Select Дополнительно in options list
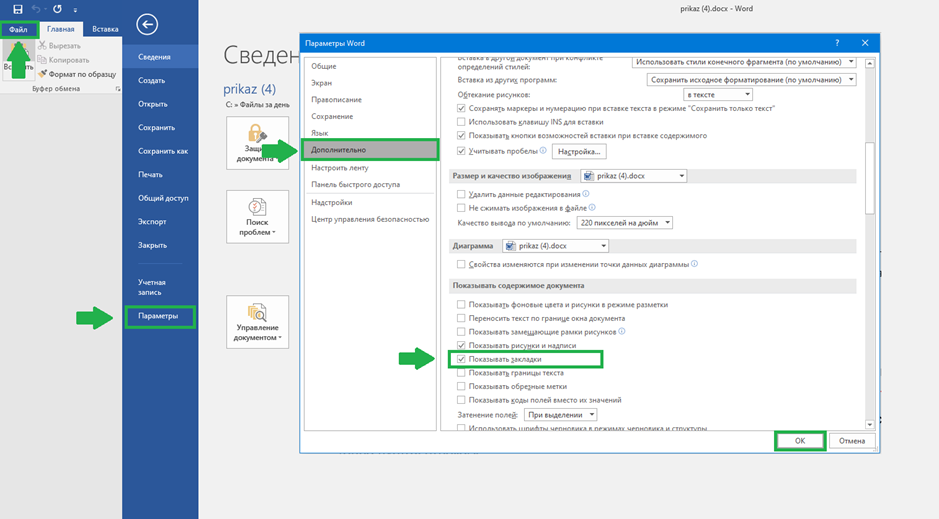 371,150
